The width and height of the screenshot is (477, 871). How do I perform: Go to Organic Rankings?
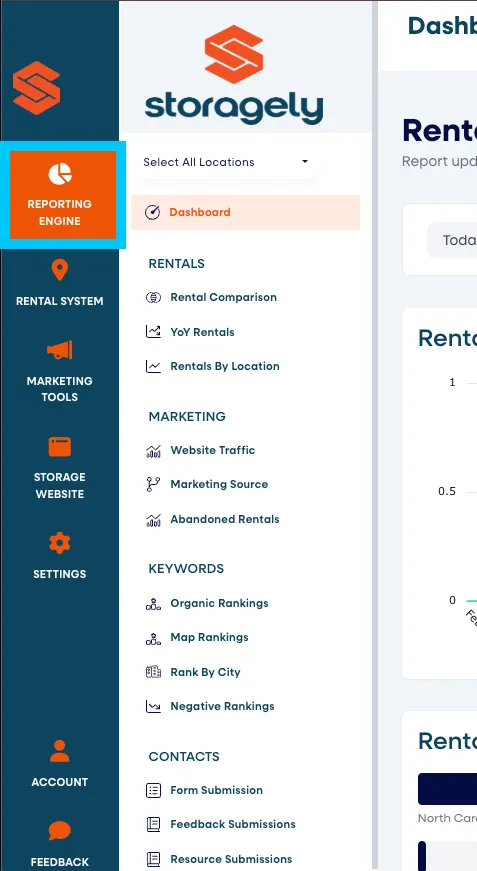click(219, 603)
